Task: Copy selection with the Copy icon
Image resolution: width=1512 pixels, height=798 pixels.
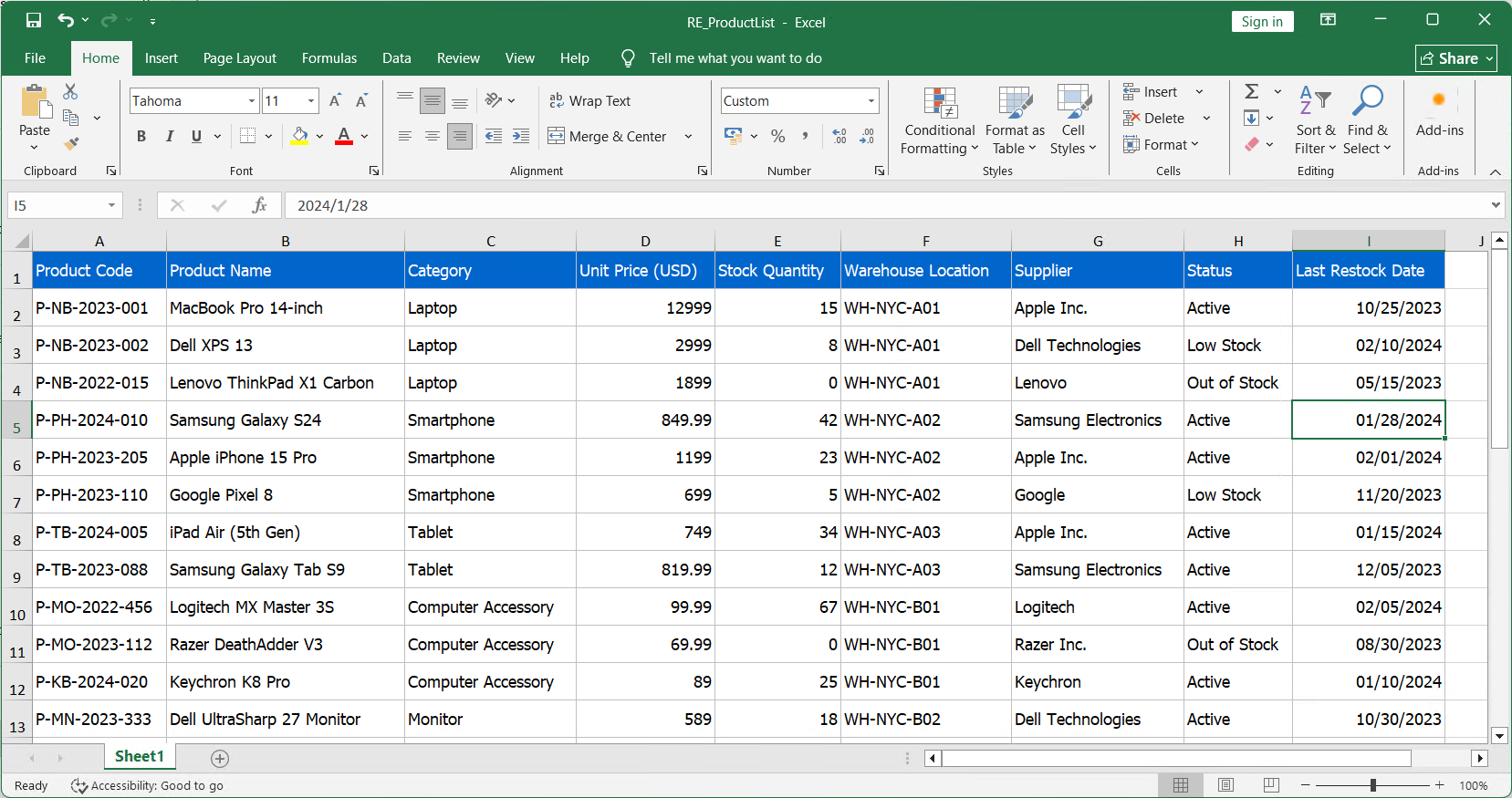Action: click(x=70, y=117)
